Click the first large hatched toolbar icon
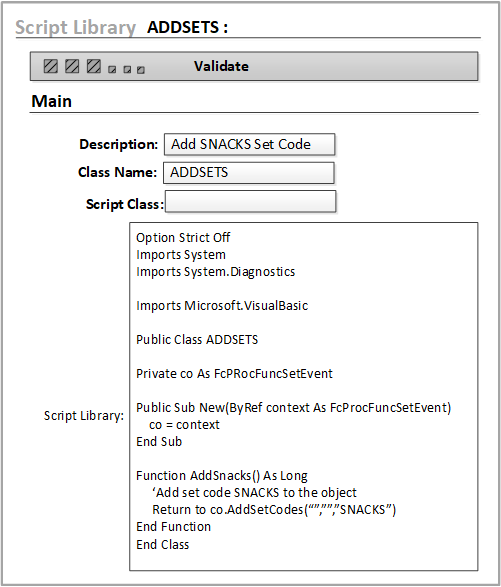 tap(51, 66)
